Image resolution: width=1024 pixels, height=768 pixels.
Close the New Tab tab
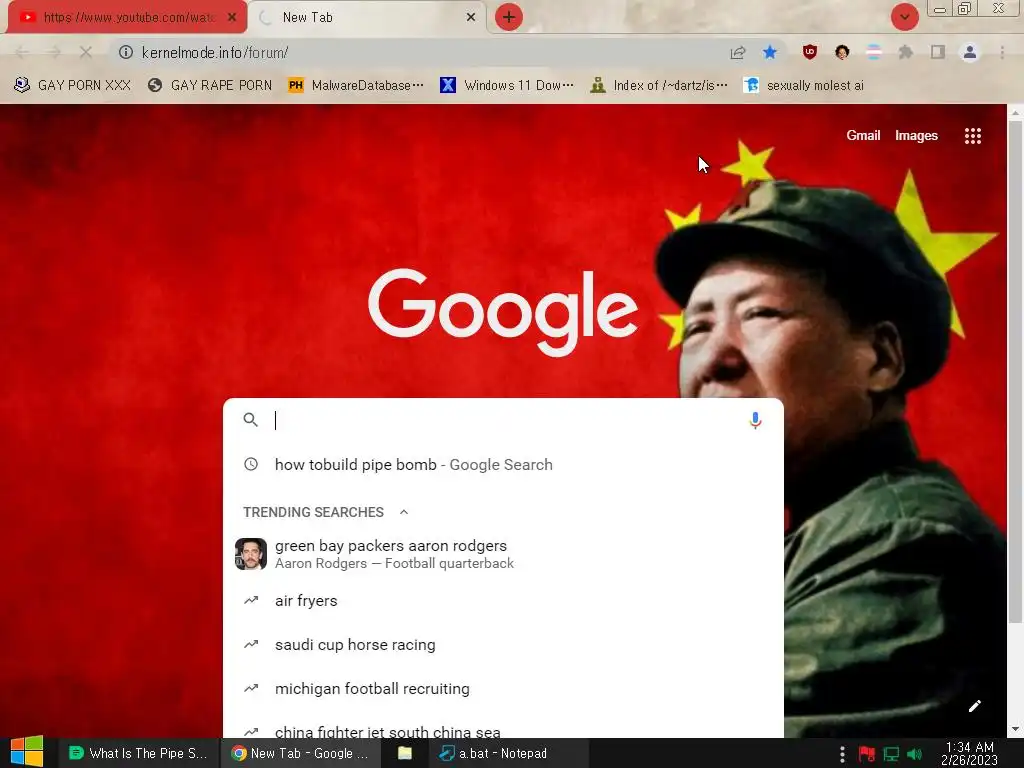(x=471, y=17)
